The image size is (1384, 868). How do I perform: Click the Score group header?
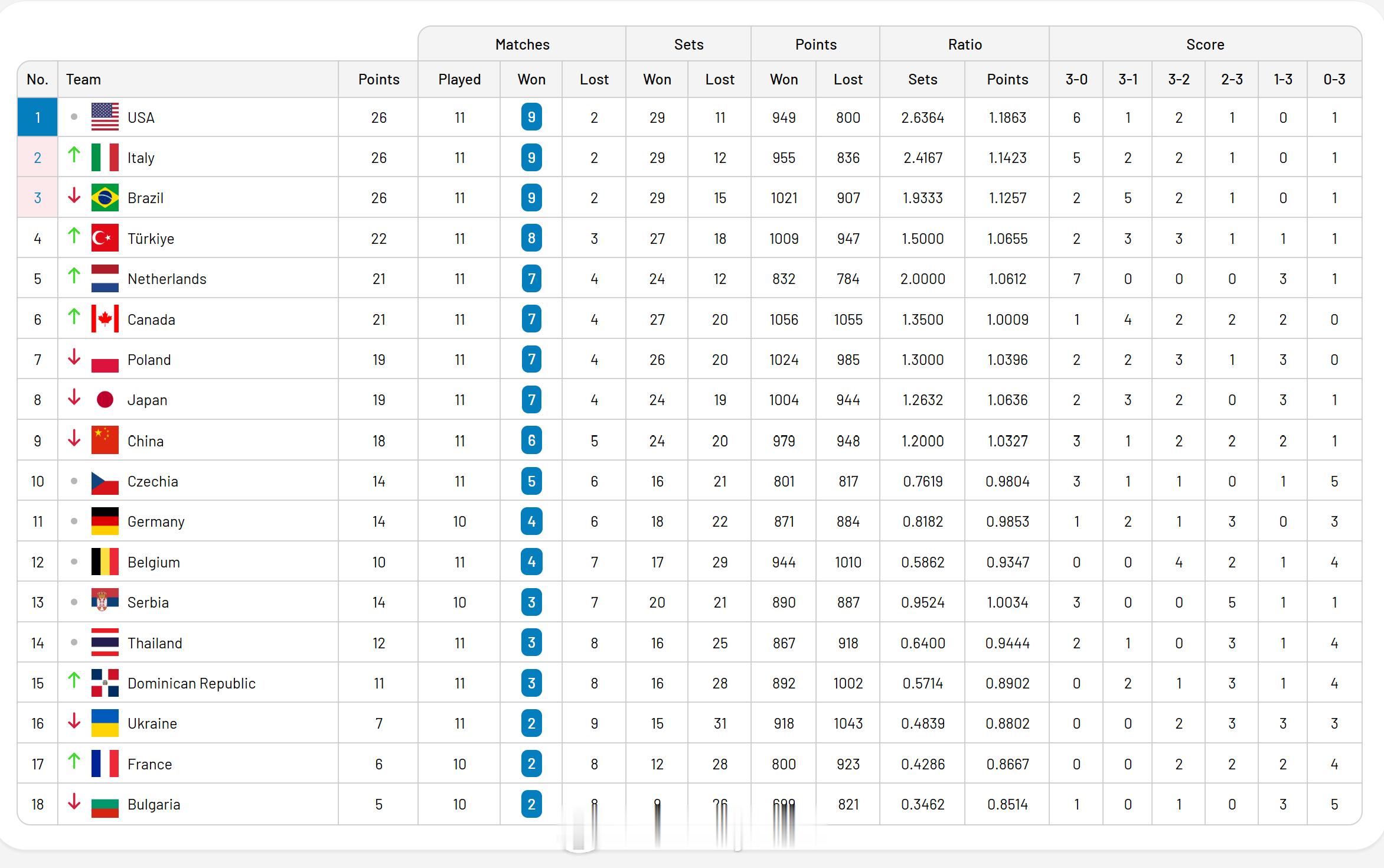tap(1205, 44)
